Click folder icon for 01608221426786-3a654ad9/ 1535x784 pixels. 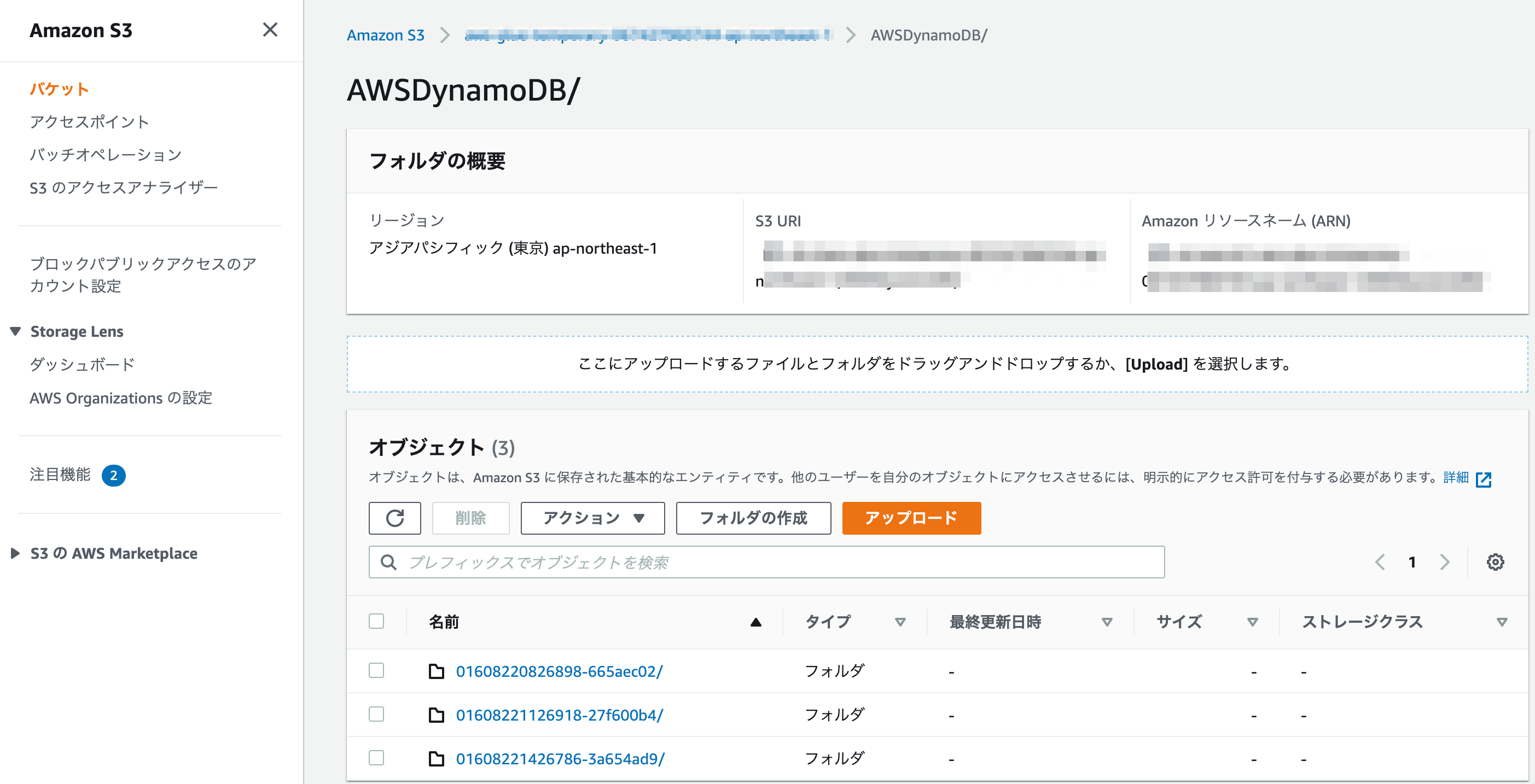pos(437,758)
